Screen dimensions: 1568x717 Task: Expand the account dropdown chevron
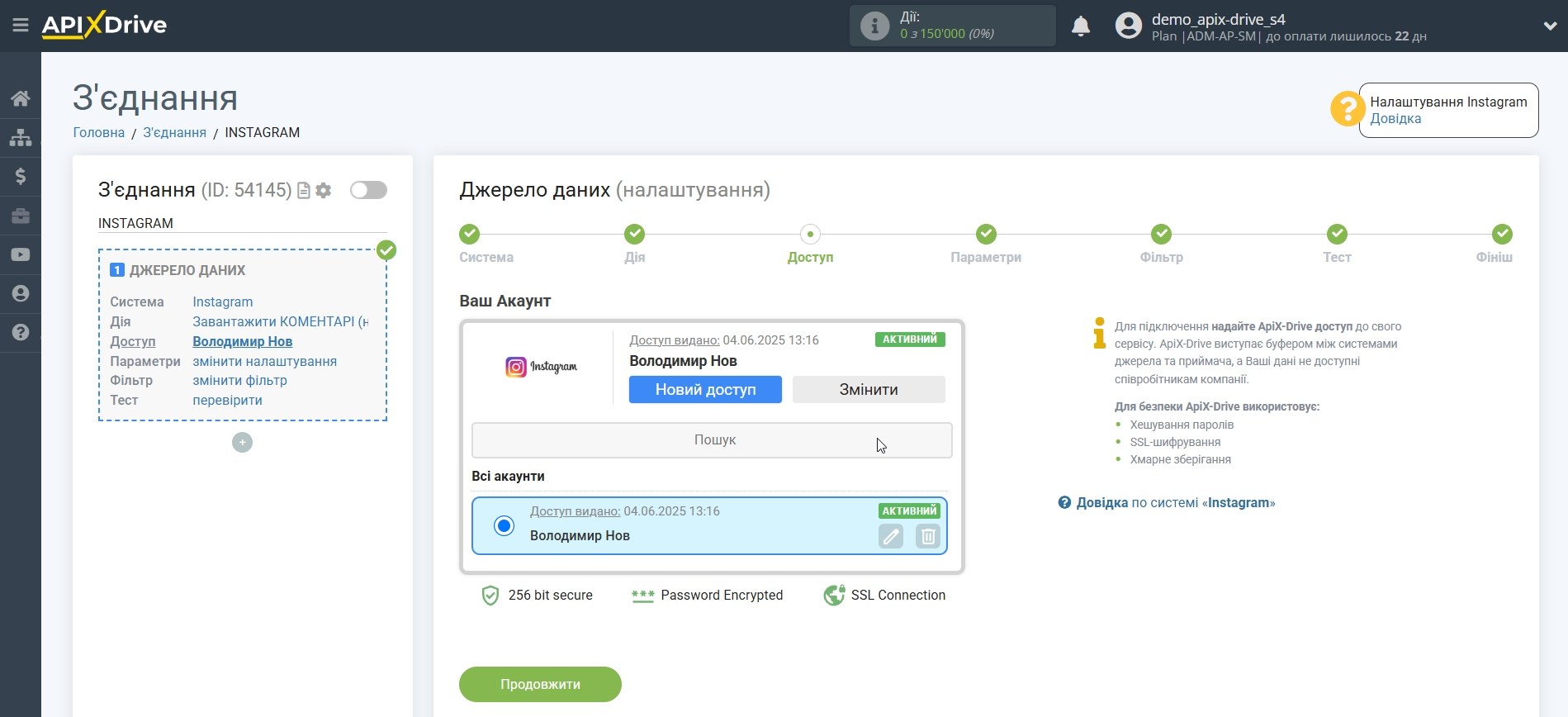[x=1550, y=26]
